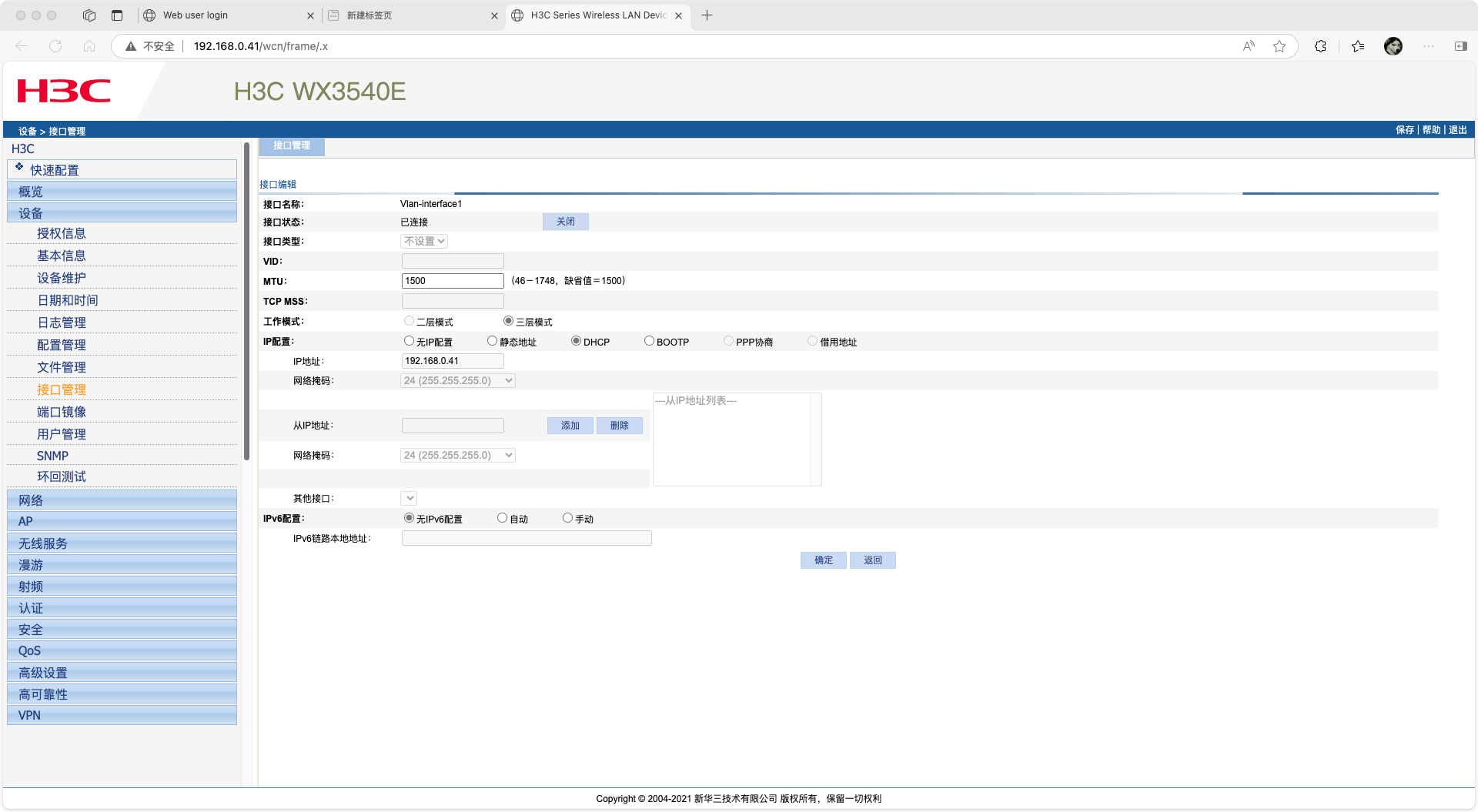Expand the 安全 menu section
1478x812 pixels.
coord(122,630)
